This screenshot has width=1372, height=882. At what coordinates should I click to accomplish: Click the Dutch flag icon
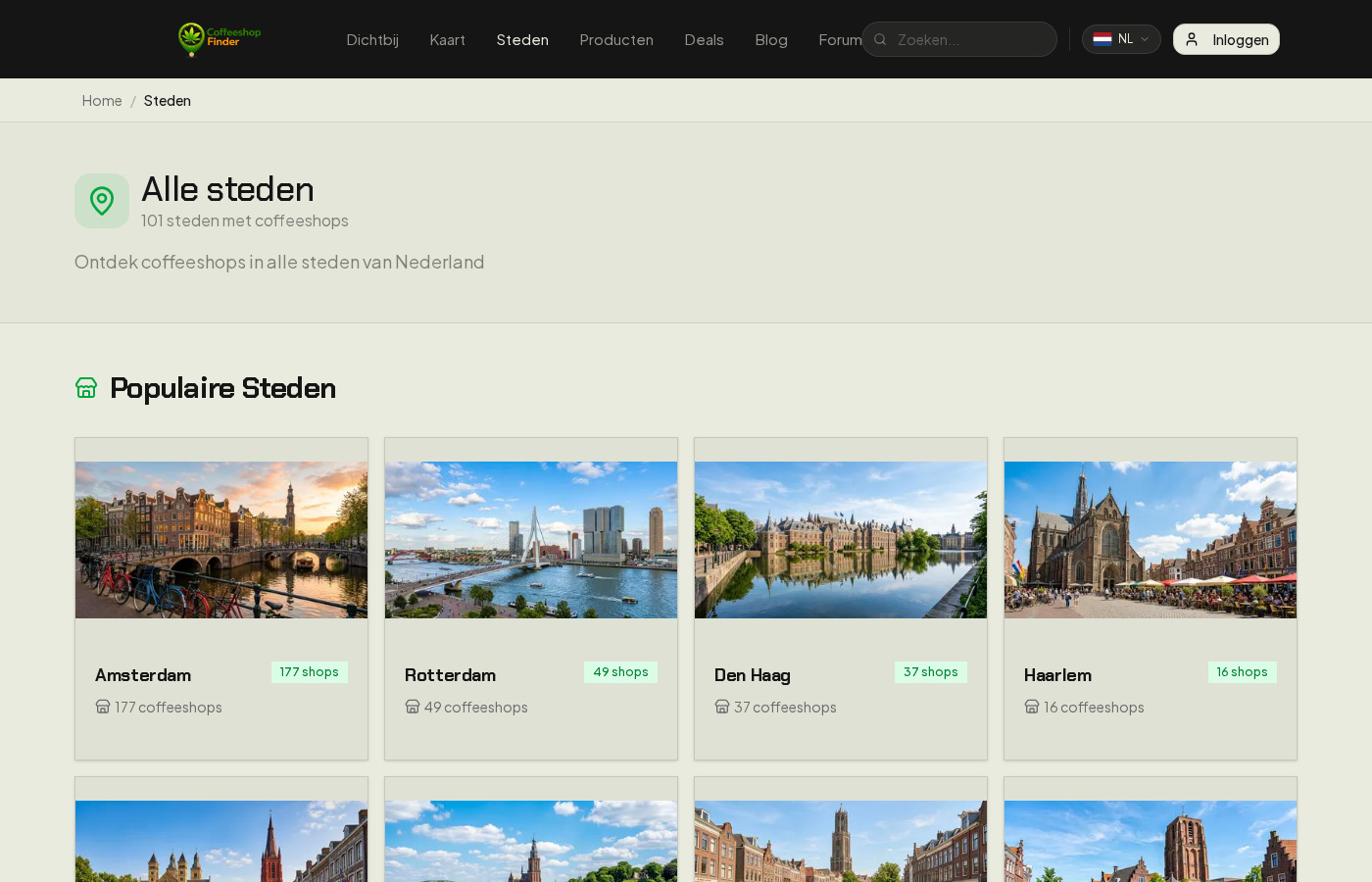[x=1102, y=39]
